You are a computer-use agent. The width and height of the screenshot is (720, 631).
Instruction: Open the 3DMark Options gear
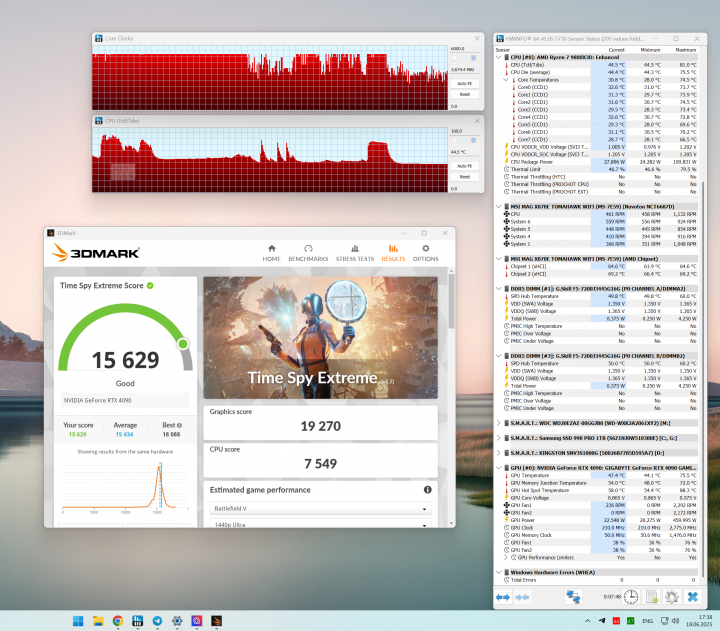coord(425,253)
